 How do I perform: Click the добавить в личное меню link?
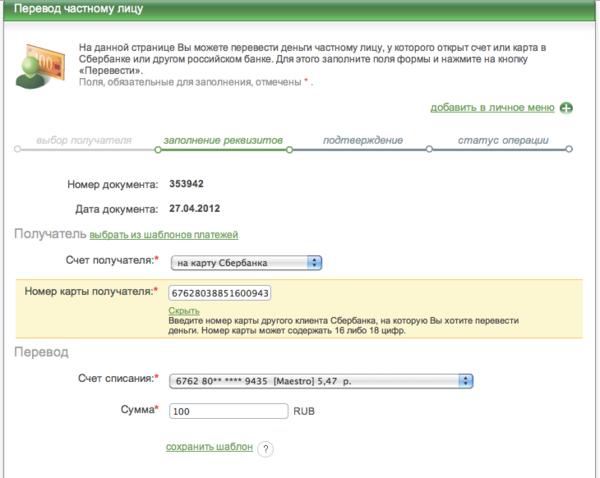(492, 107)
